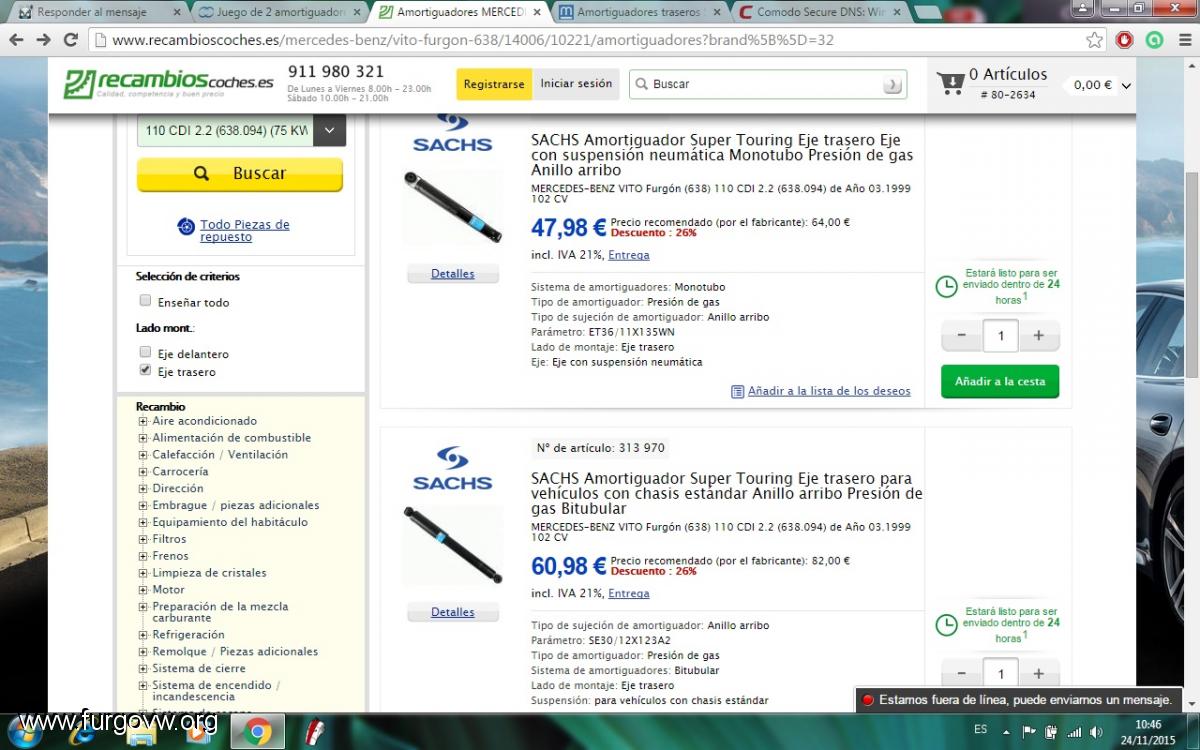Open Windows Explorer from the taskbar
The height and width of the screenshot is (750, 1200).
pyautogui.click(x=141, y=733)
